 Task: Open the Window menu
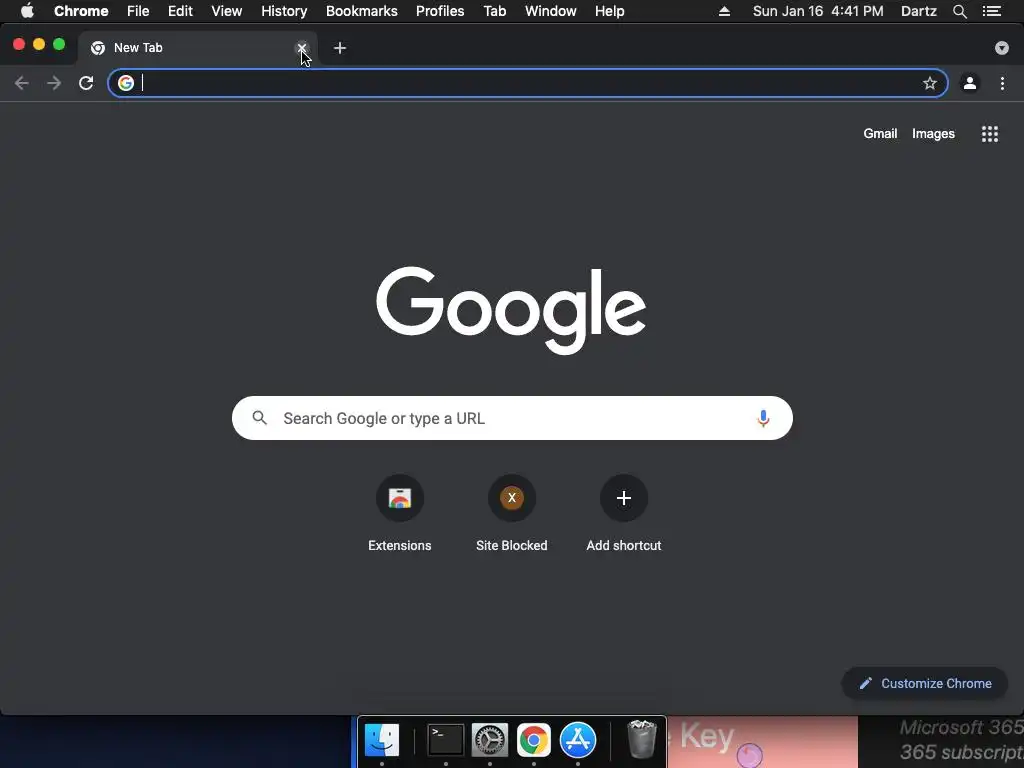pyautogui.click(x=551, y=11)
